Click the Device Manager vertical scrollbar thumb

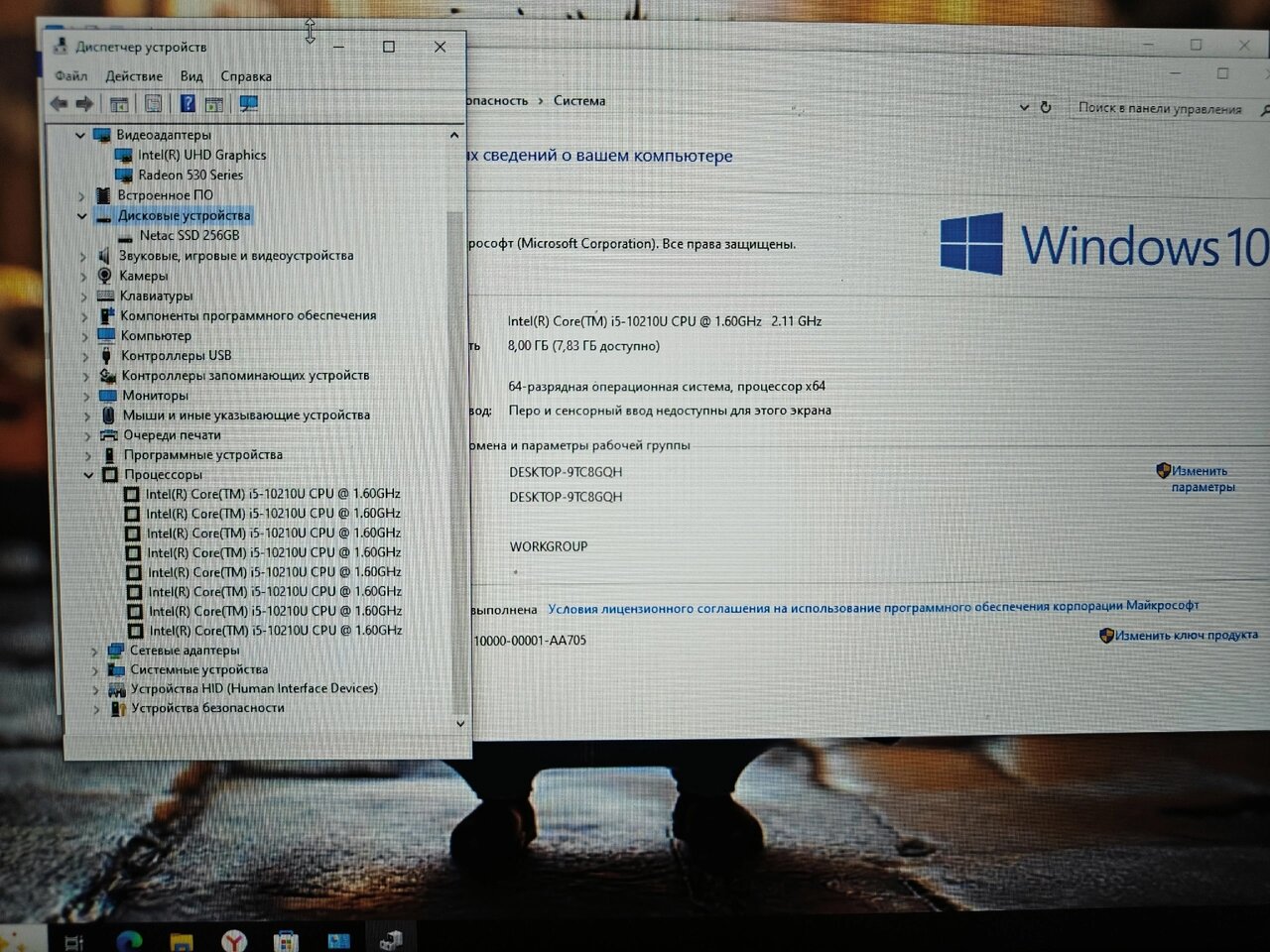(x=457, y=461)
